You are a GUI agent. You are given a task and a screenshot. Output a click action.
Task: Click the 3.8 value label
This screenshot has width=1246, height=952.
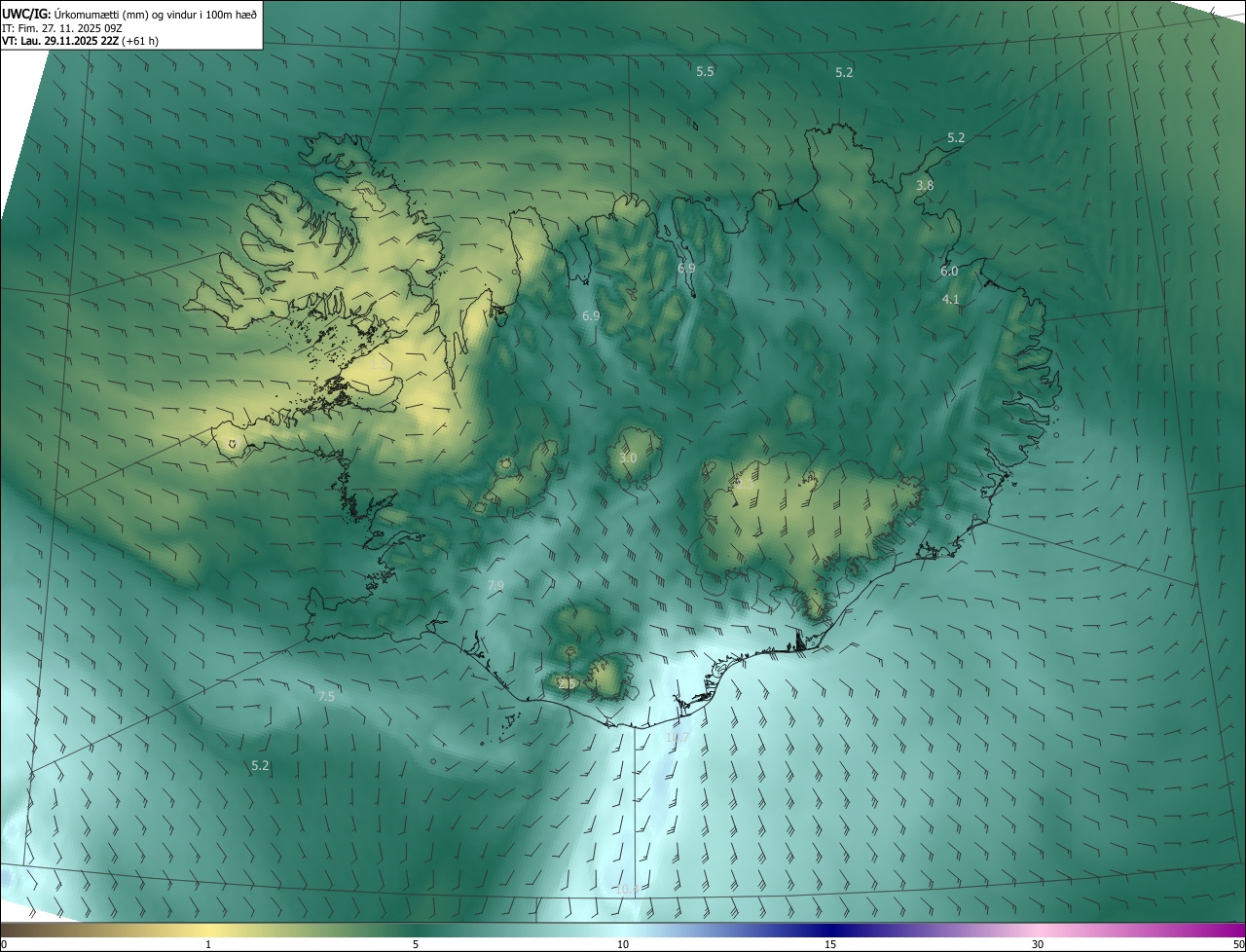925,186
